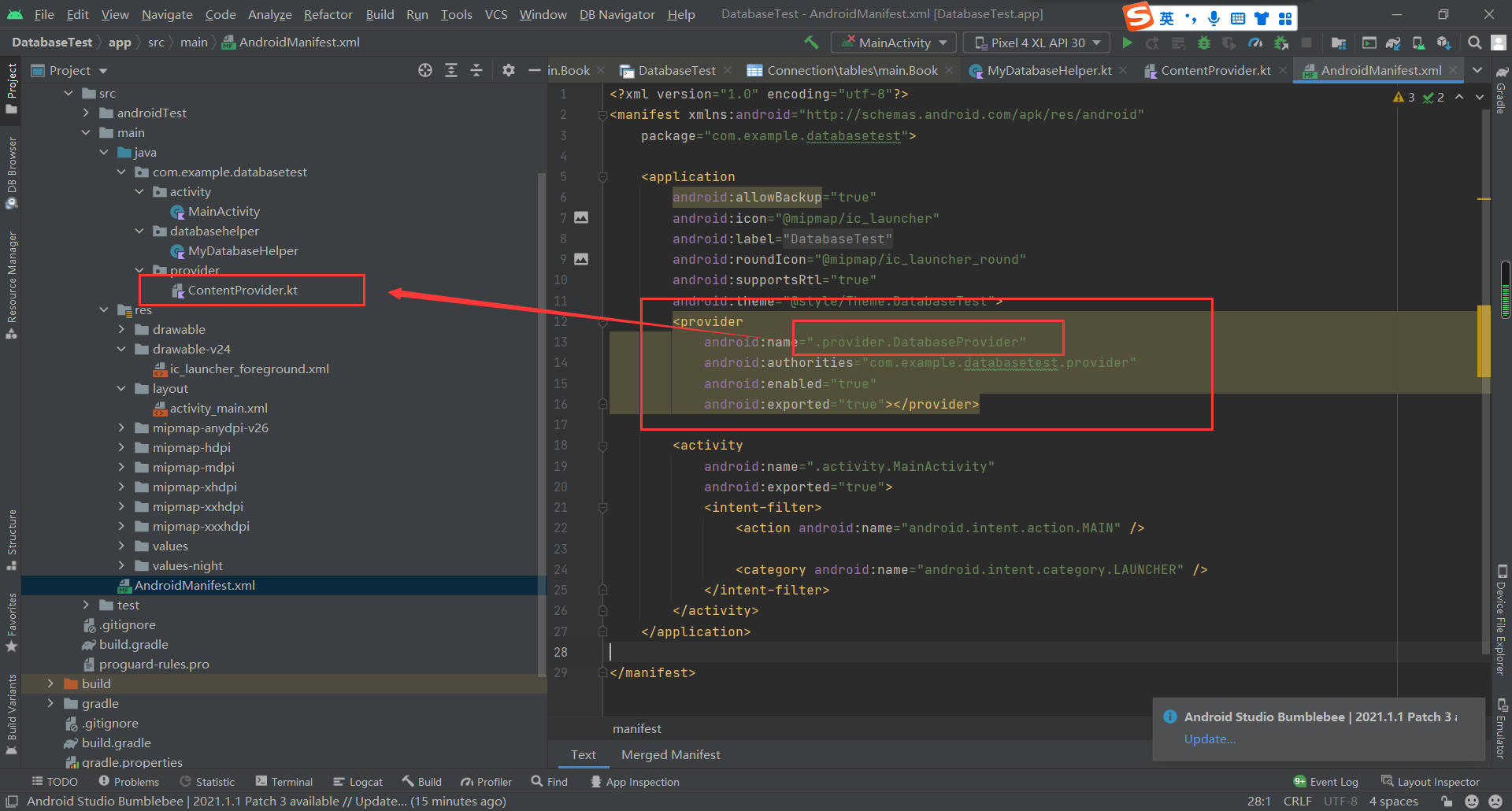1512x811 pixels.
Task: Click the Make Project hammer icon
Action: 811,43
